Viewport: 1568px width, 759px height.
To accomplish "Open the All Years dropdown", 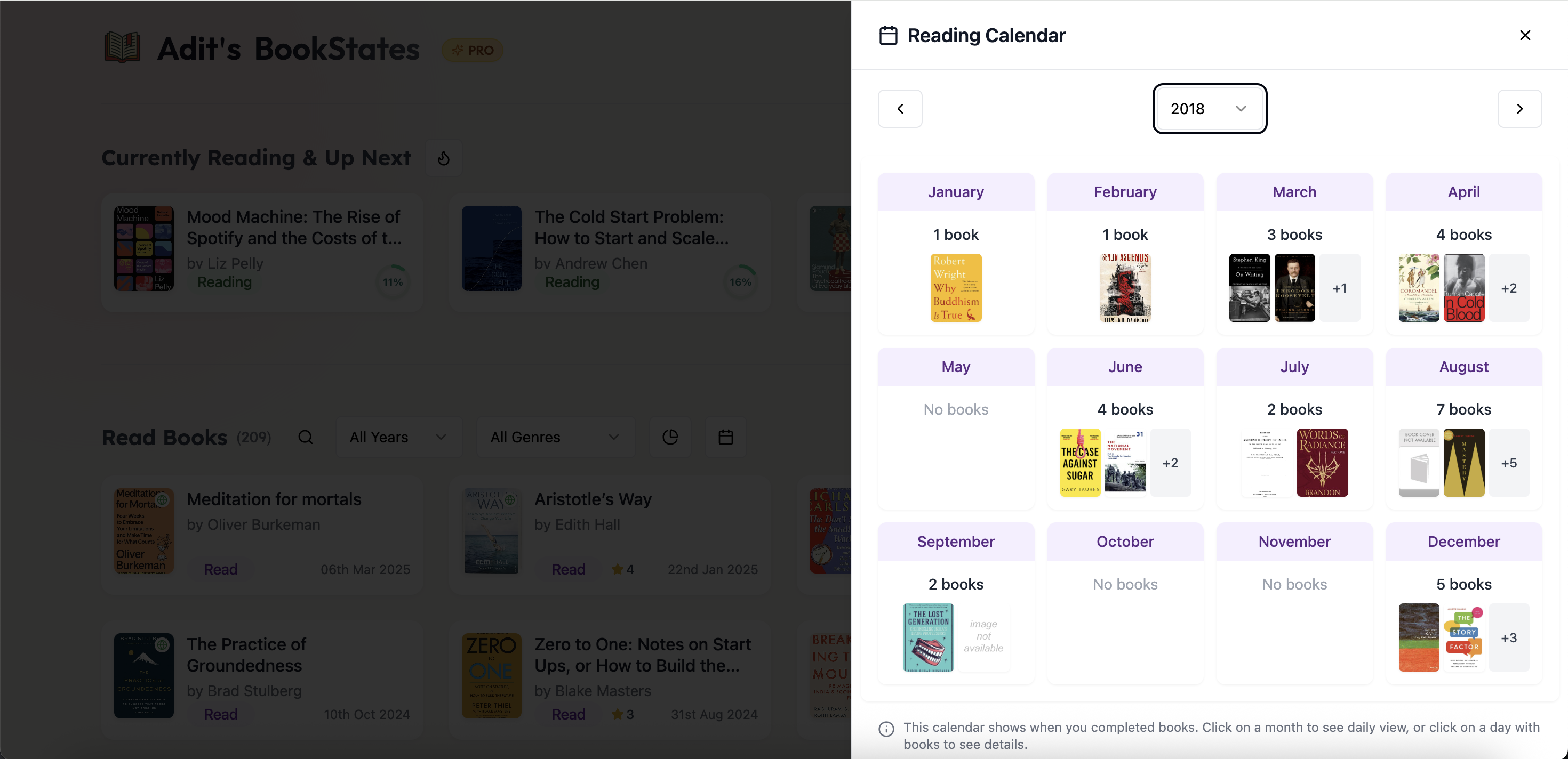I will click(x=399, y=437).
